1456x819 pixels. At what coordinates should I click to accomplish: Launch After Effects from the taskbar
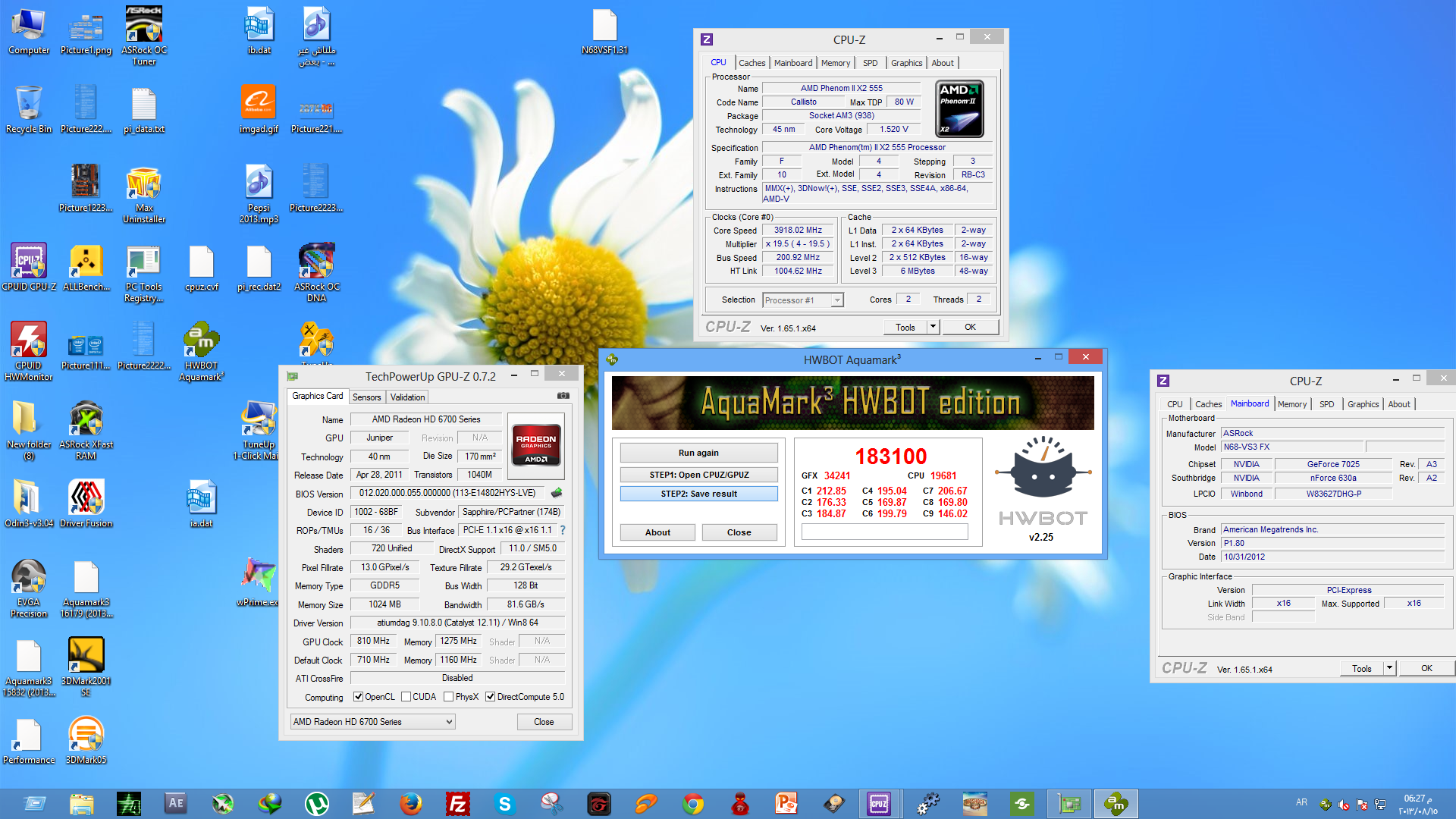(x=175, y=804)
